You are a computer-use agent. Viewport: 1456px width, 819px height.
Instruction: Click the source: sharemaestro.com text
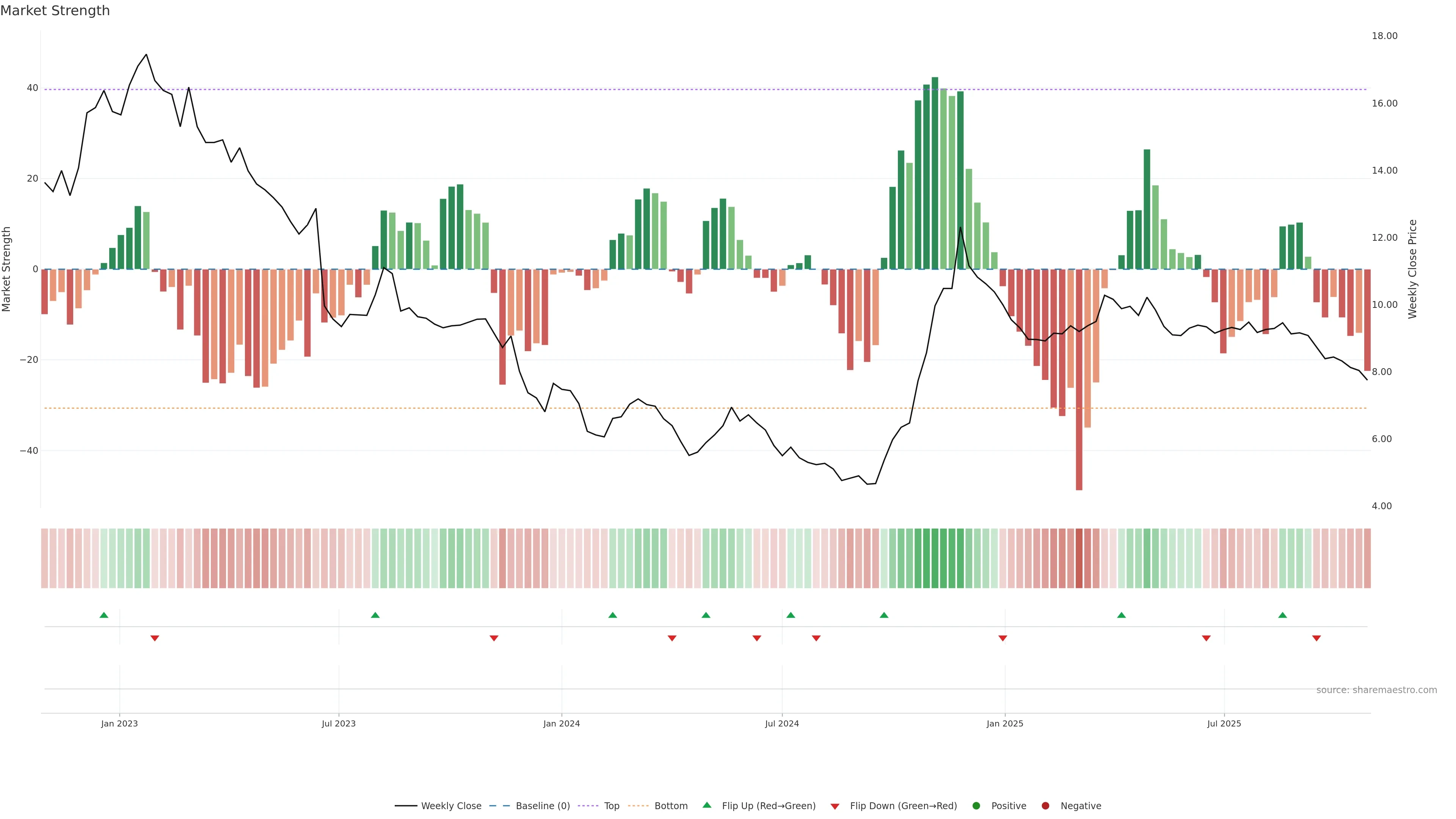pos(1376,690)
